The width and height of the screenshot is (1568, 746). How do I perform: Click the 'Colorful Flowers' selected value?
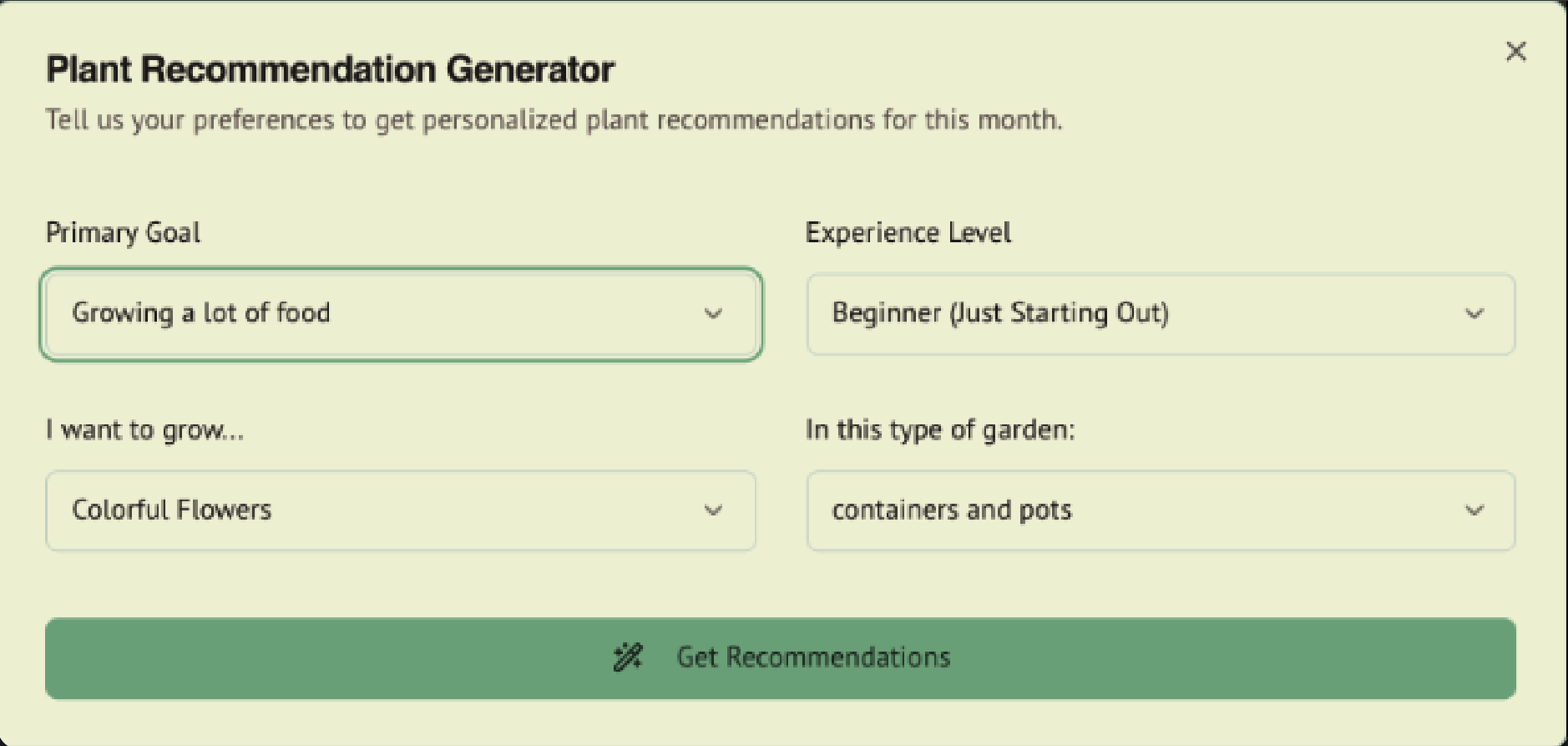172,510
